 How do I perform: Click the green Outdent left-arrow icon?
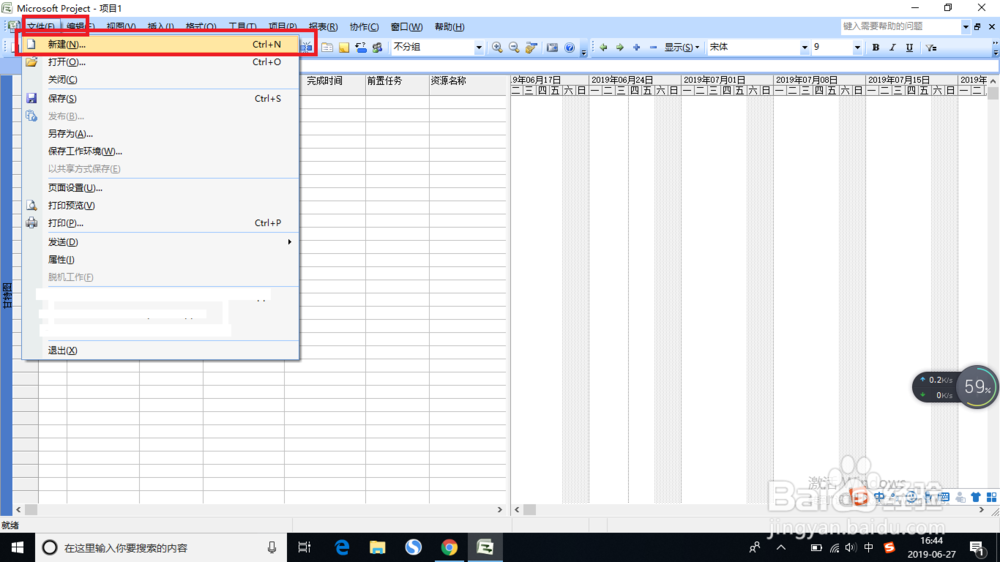point(603,47)
